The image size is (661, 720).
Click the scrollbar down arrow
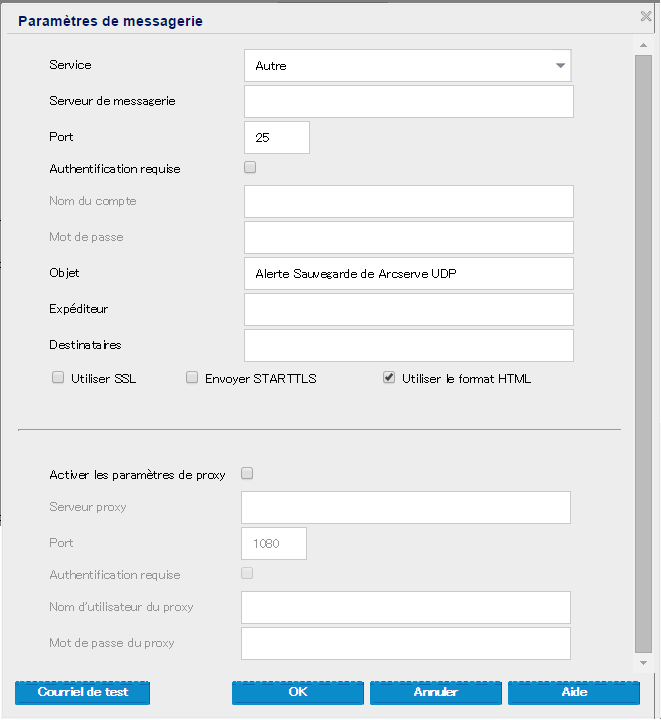coord(643,664)
